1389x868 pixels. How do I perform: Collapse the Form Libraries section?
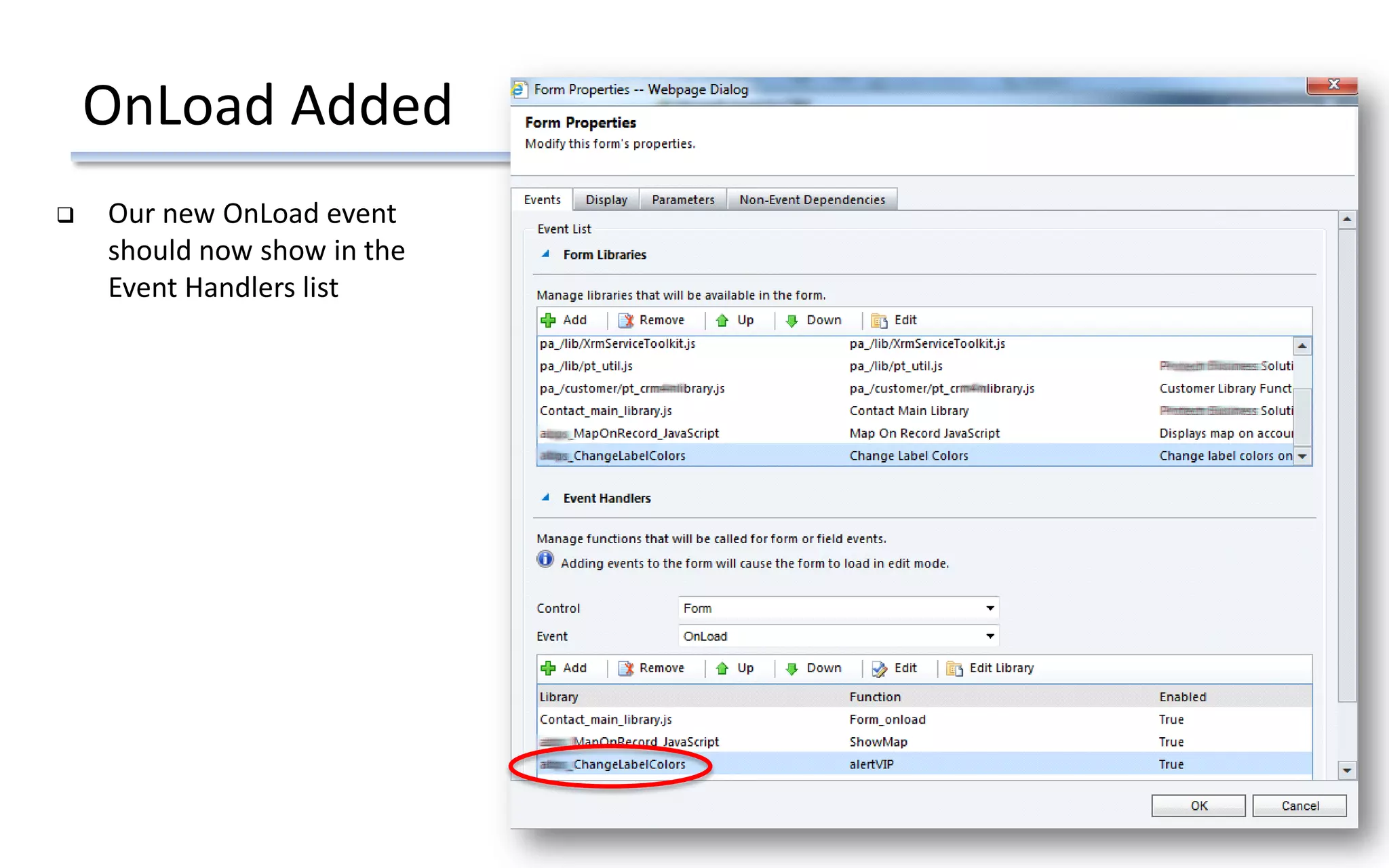pyautogui.click(x=545, y=254)
